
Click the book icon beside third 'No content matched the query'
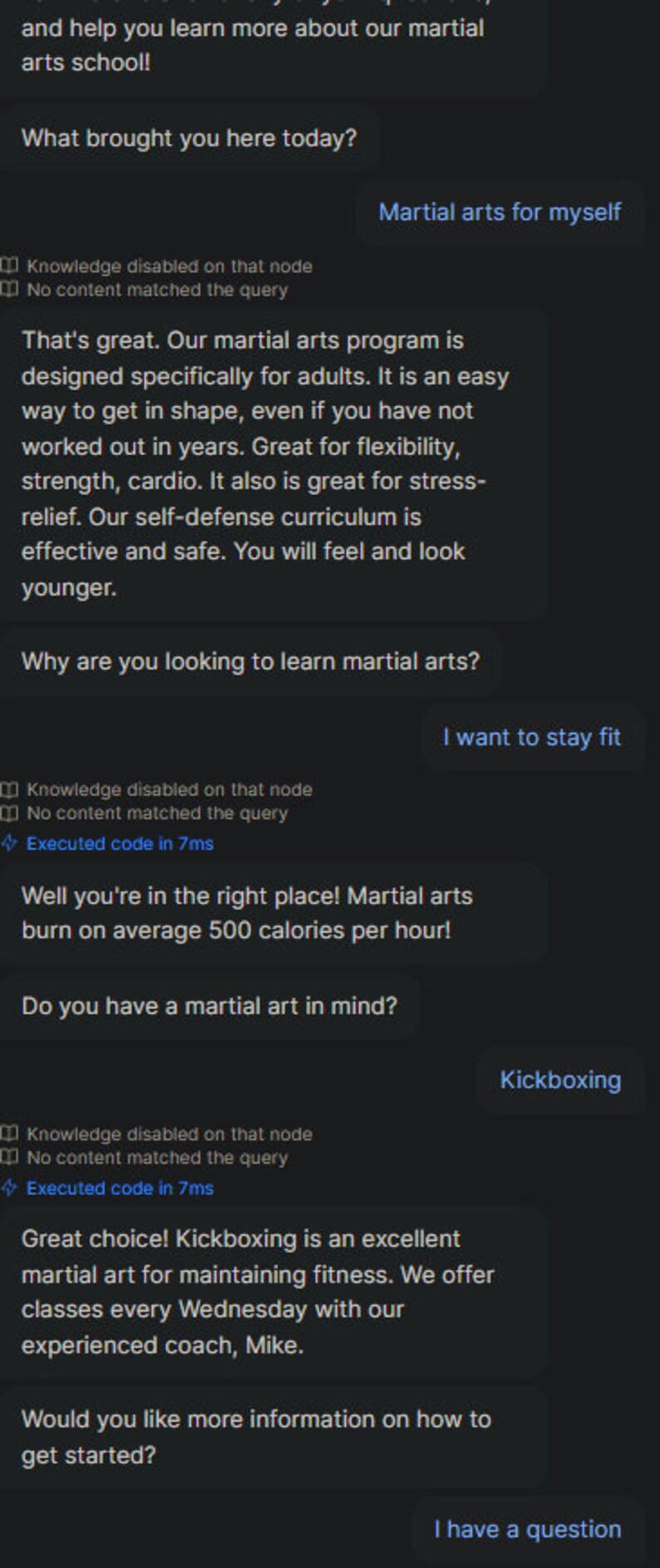(9, 1157)
